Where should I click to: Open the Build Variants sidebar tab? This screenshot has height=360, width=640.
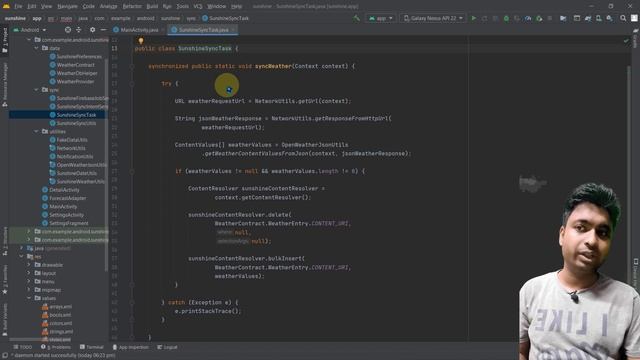5,320
